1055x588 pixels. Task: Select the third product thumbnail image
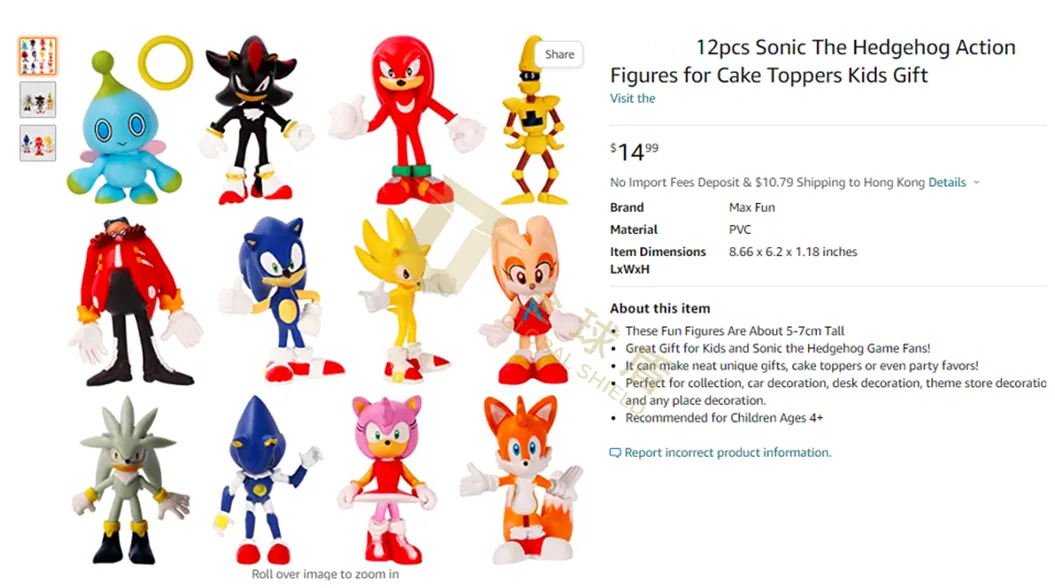pyautogui.click(x=38, y=143)
